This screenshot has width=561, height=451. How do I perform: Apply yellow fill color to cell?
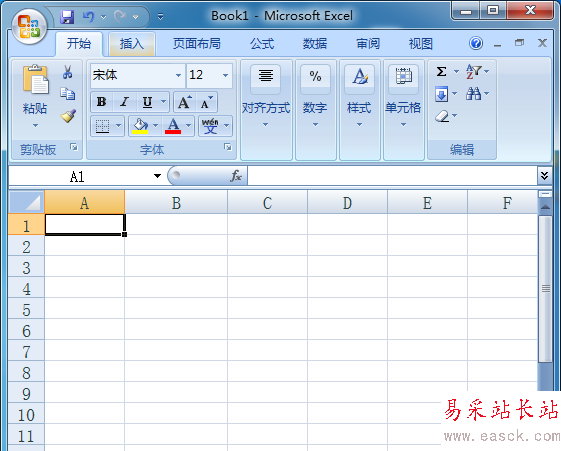[x=140, y=126]
